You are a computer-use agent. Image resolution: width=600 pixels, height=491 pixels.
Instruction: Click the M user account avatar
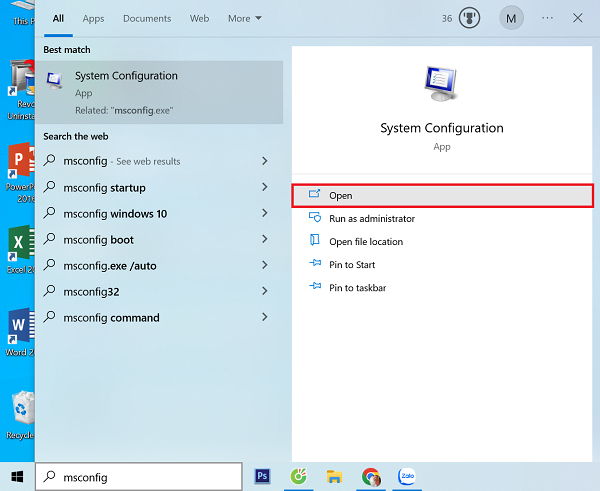coord(512,18)
